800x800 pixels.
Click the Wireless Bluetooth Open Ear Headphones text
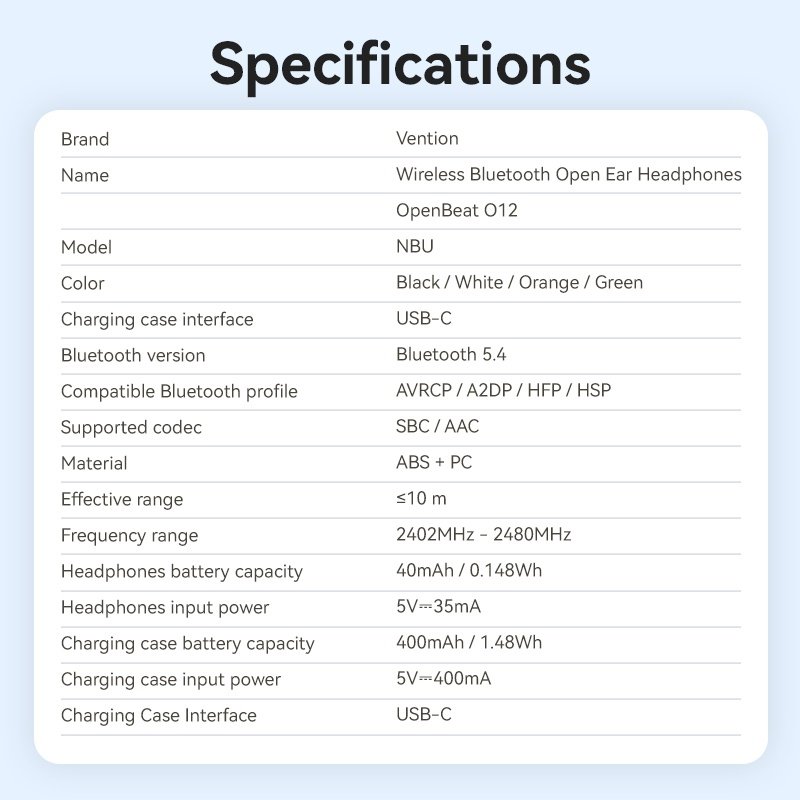coord(568,175)
